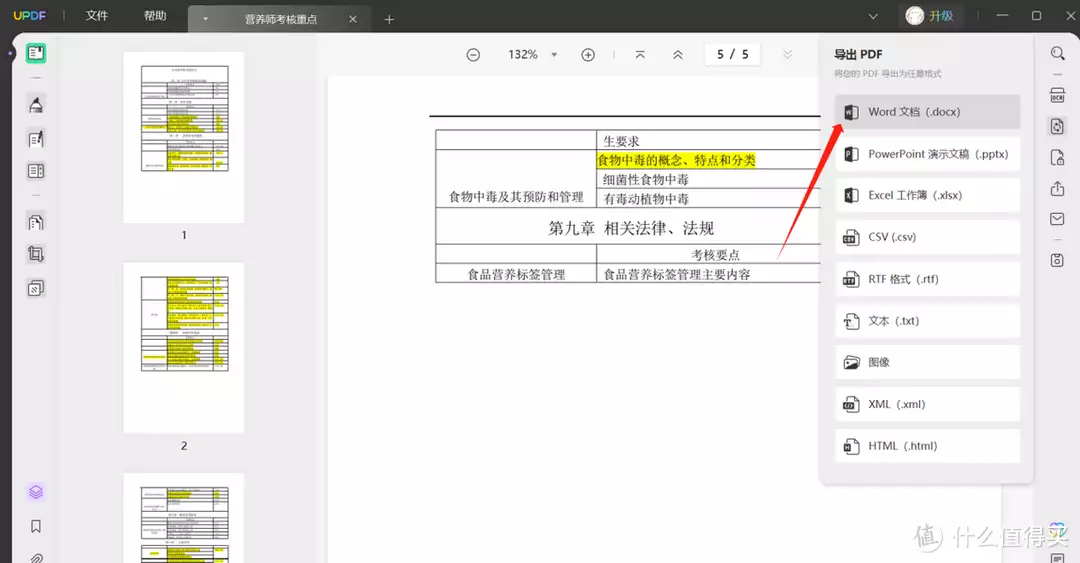Open the Reader mode icon in left sidebar
The image size is (1080, 563).
pos(36,54)
